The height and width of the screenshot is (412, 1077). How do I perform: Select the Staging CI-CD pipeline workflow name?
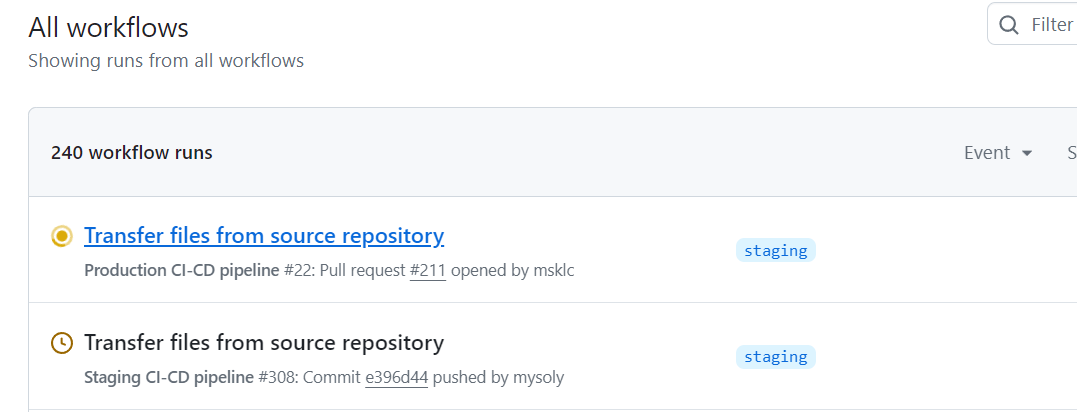(169, 378)
